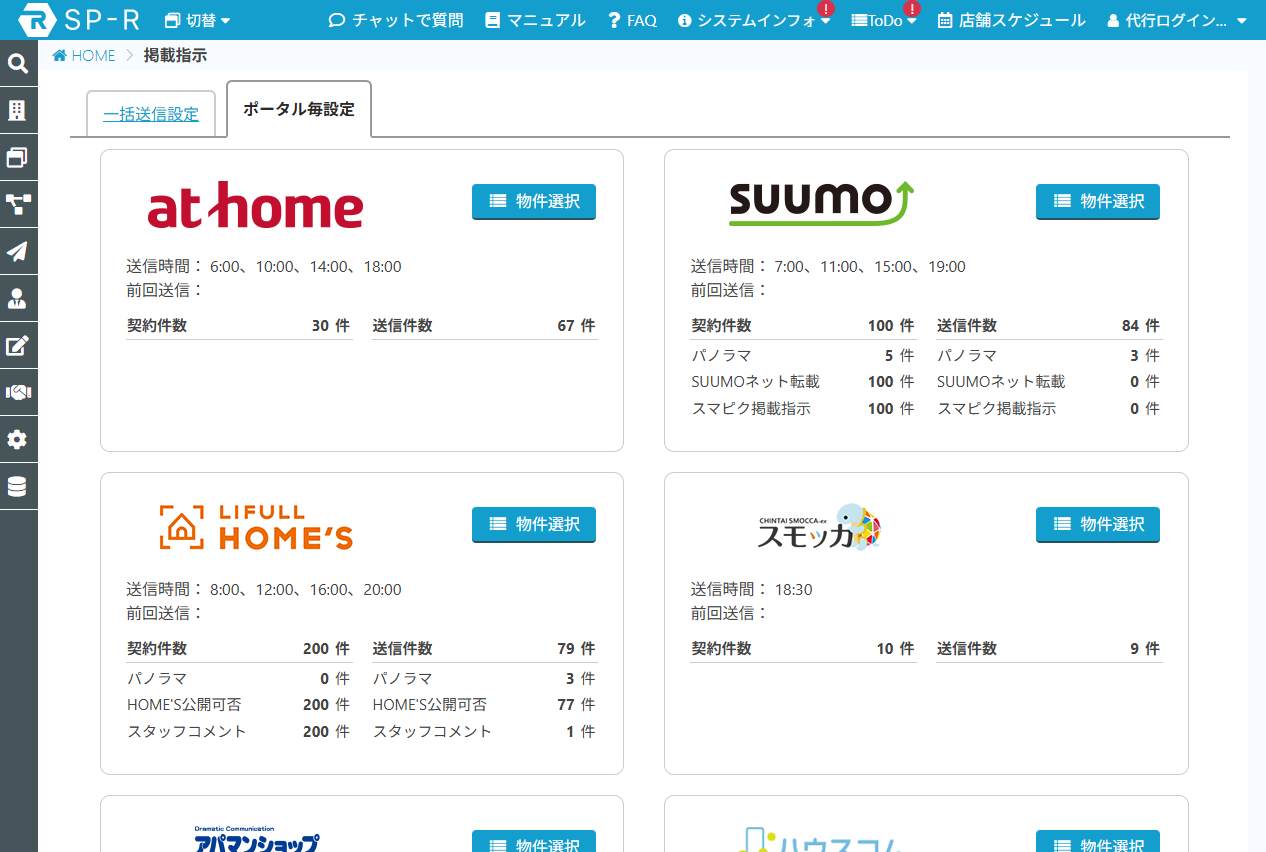
Task: Open 店舗スケジュール from top bar
Action: pyautogui.click(x=1011, y=20)
